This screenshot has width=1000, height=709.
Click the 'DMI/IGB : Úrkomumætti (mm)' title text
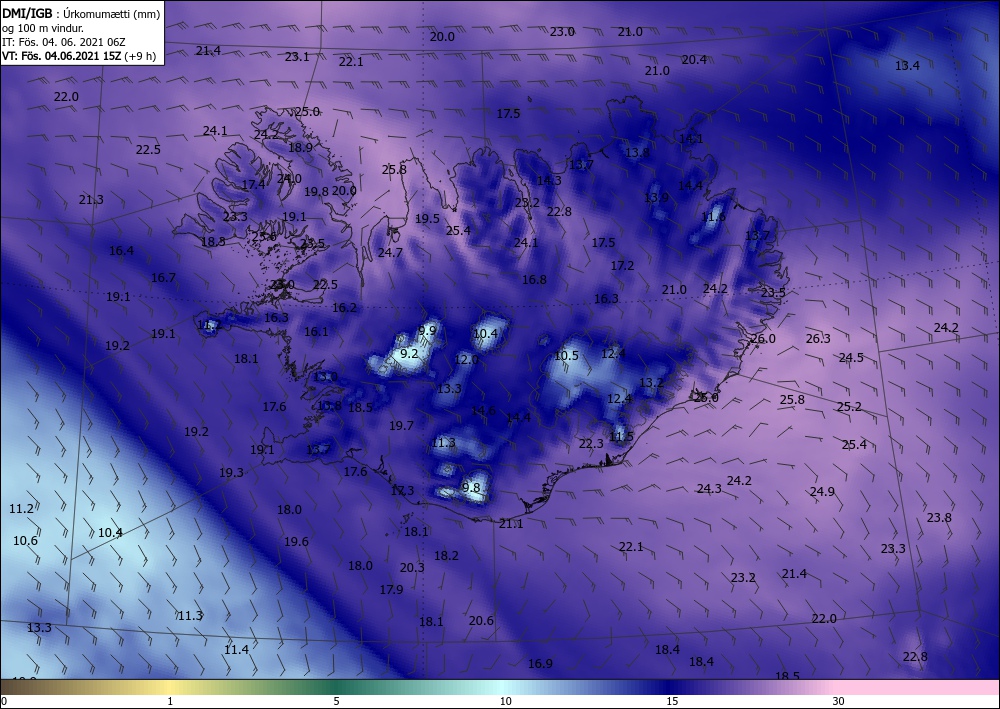(x=81, y=13)
